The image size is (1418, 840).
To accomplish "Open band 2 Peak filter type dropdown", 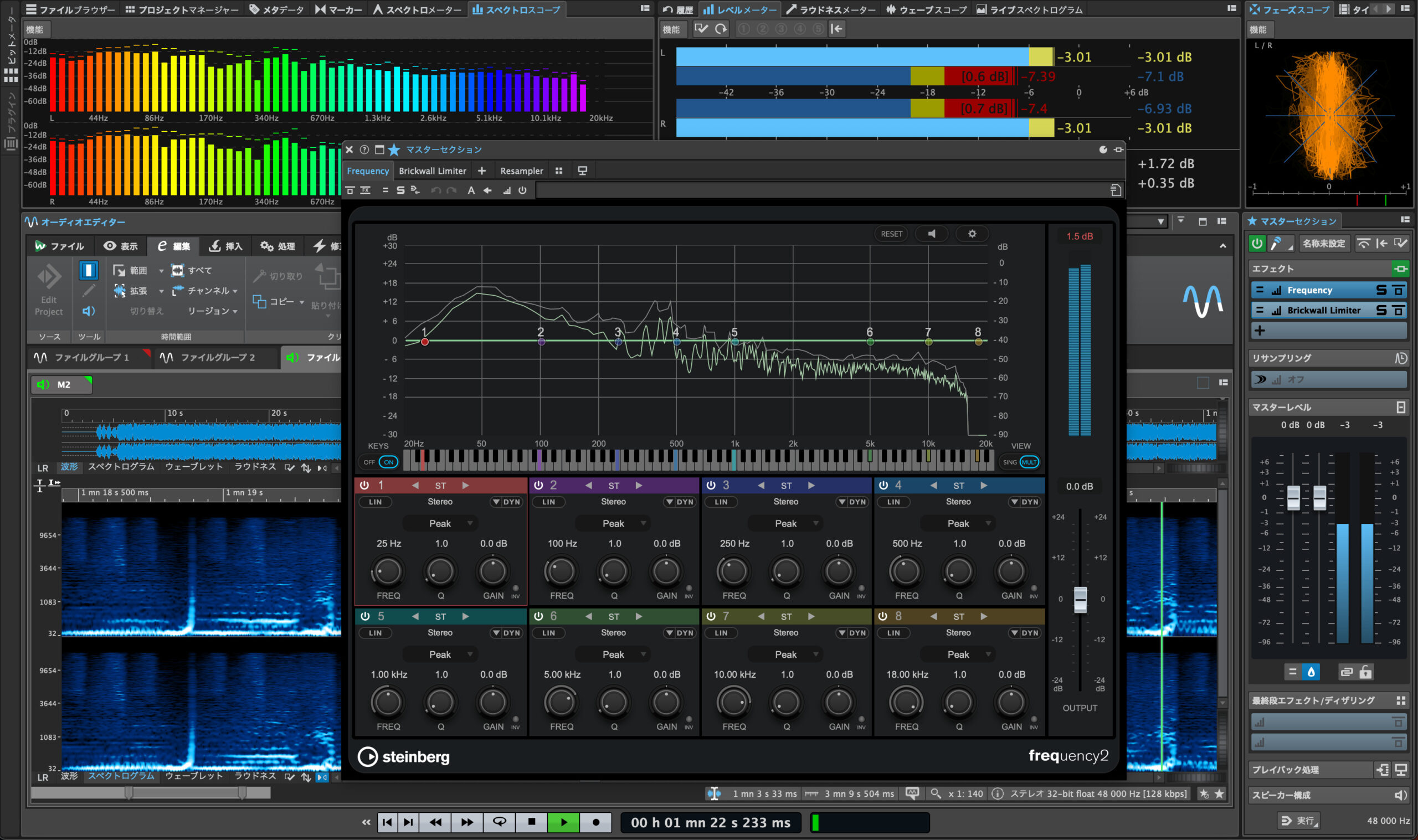I will tap(613, 524).
